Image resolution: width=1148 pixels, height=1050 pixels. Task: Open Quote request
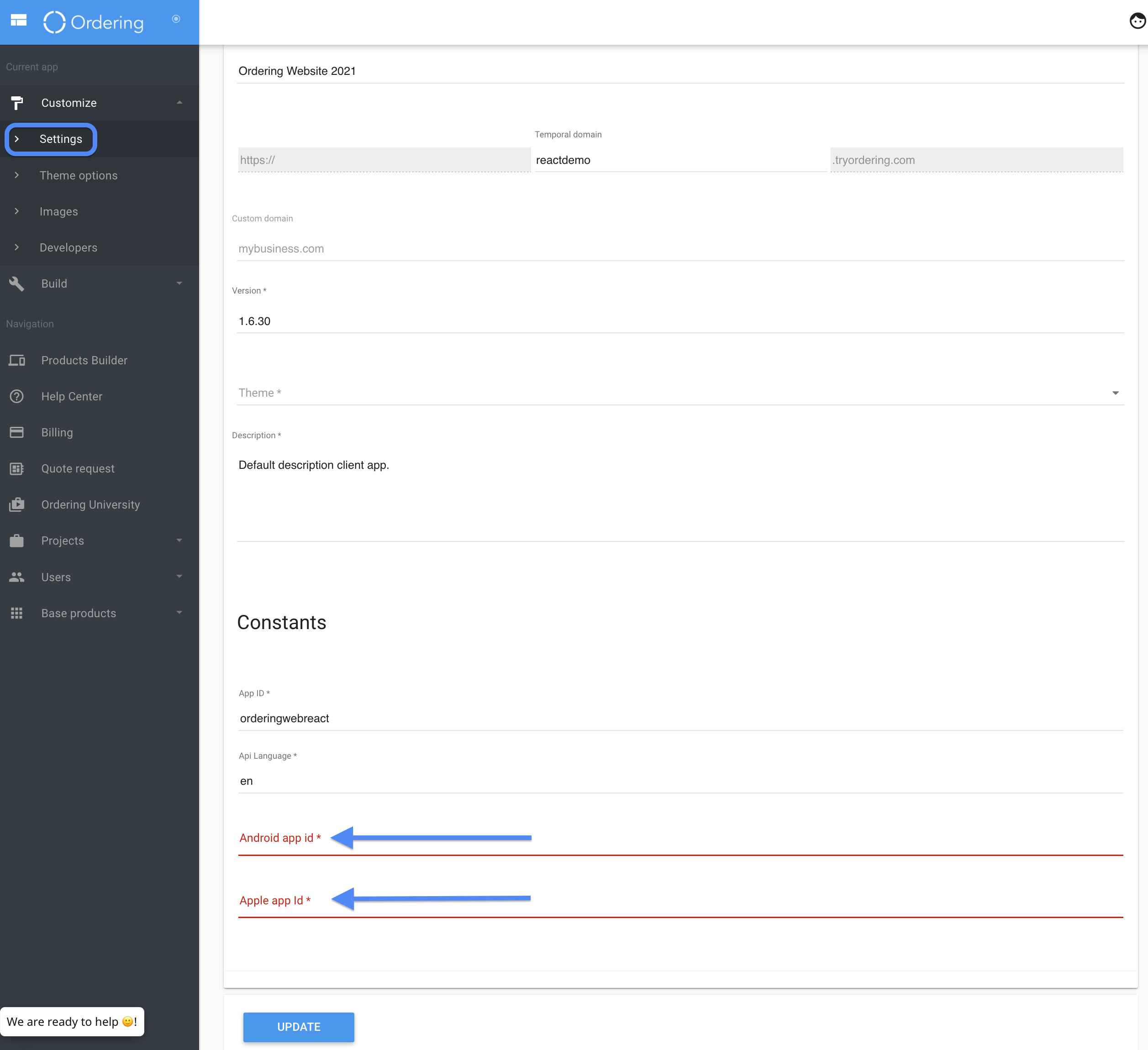click(78, 469)
